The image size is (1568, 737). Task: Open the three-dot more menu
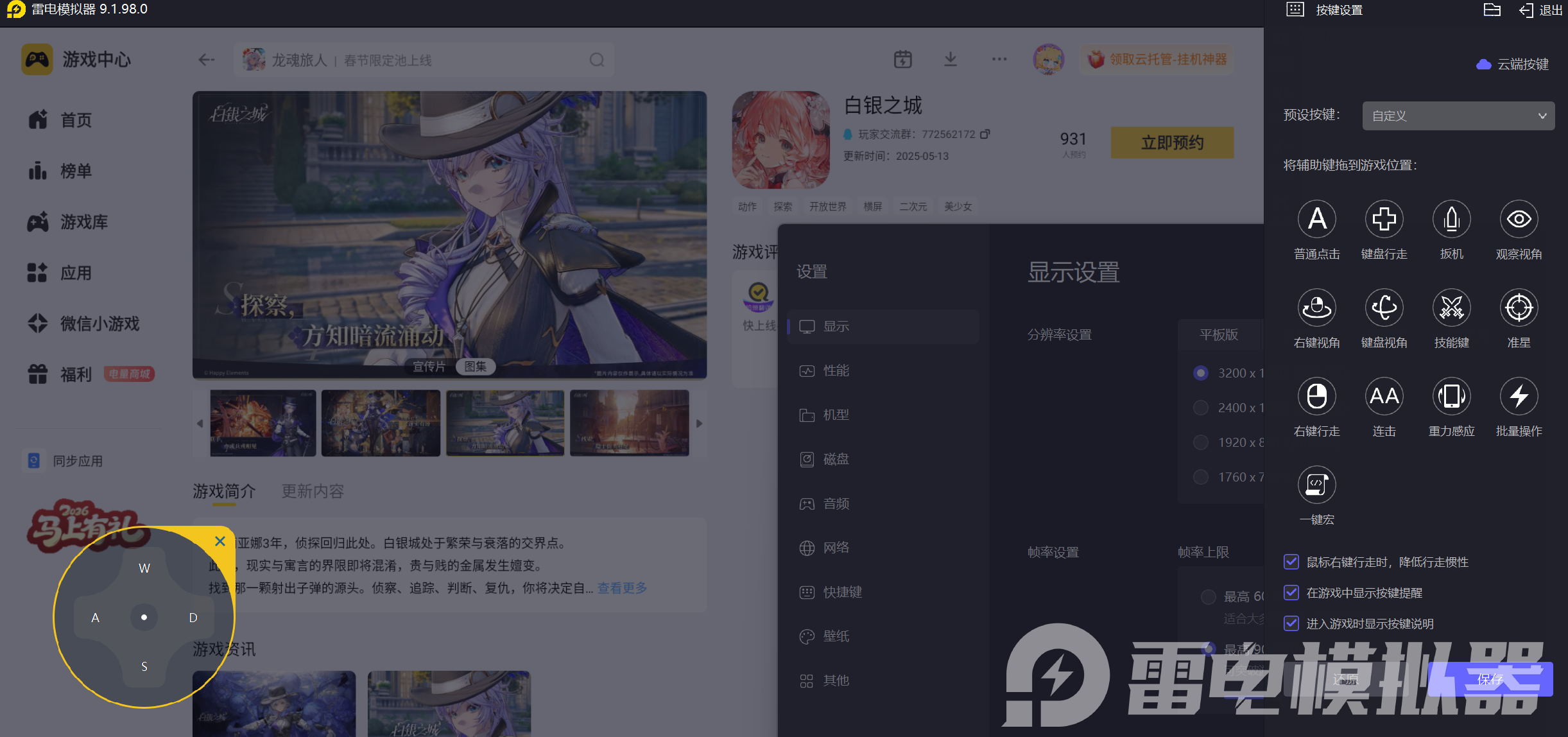tap(999, 60)
